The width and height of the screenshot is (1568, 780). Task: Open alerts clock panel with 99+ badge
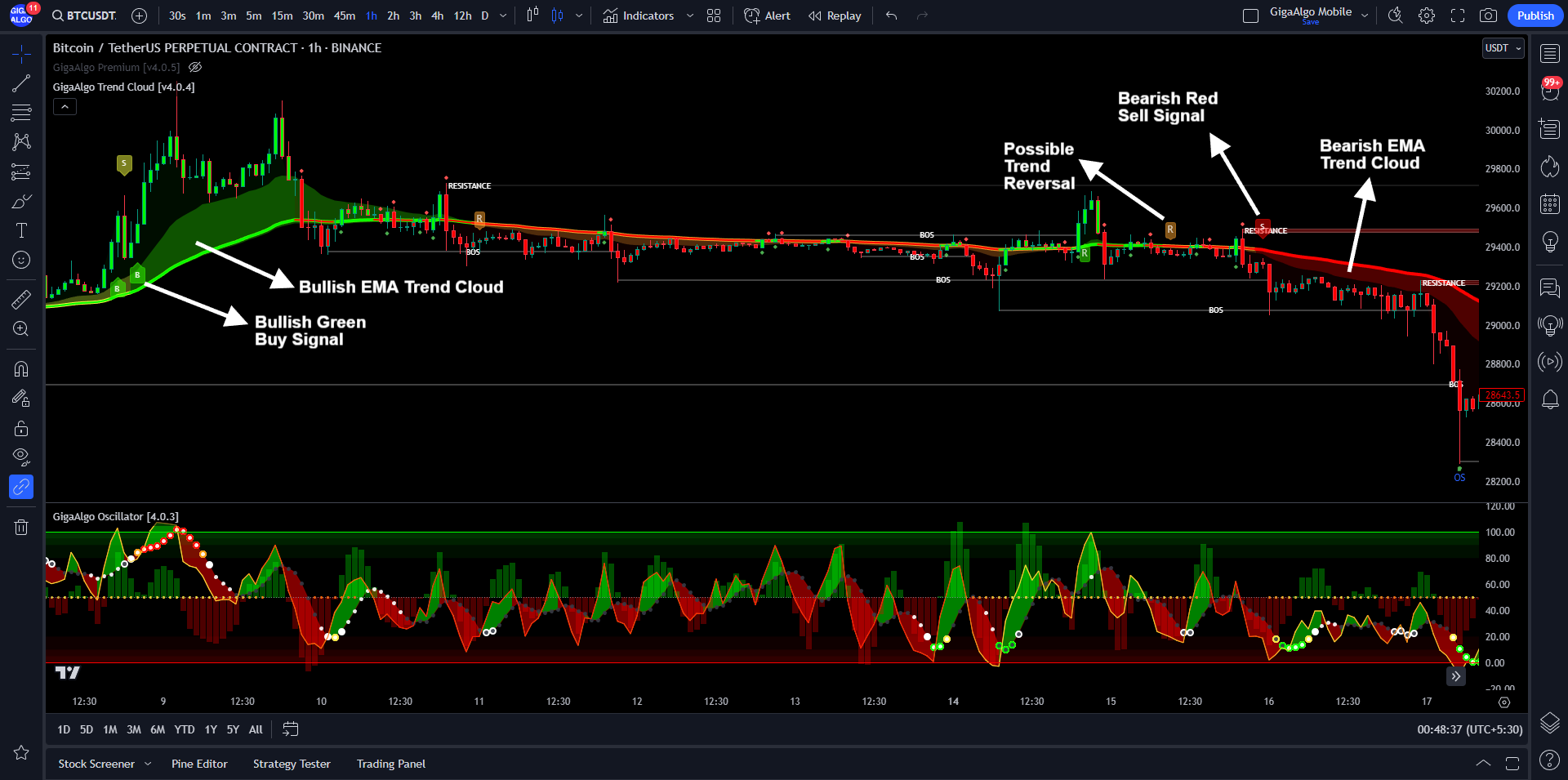point(1550,91)
